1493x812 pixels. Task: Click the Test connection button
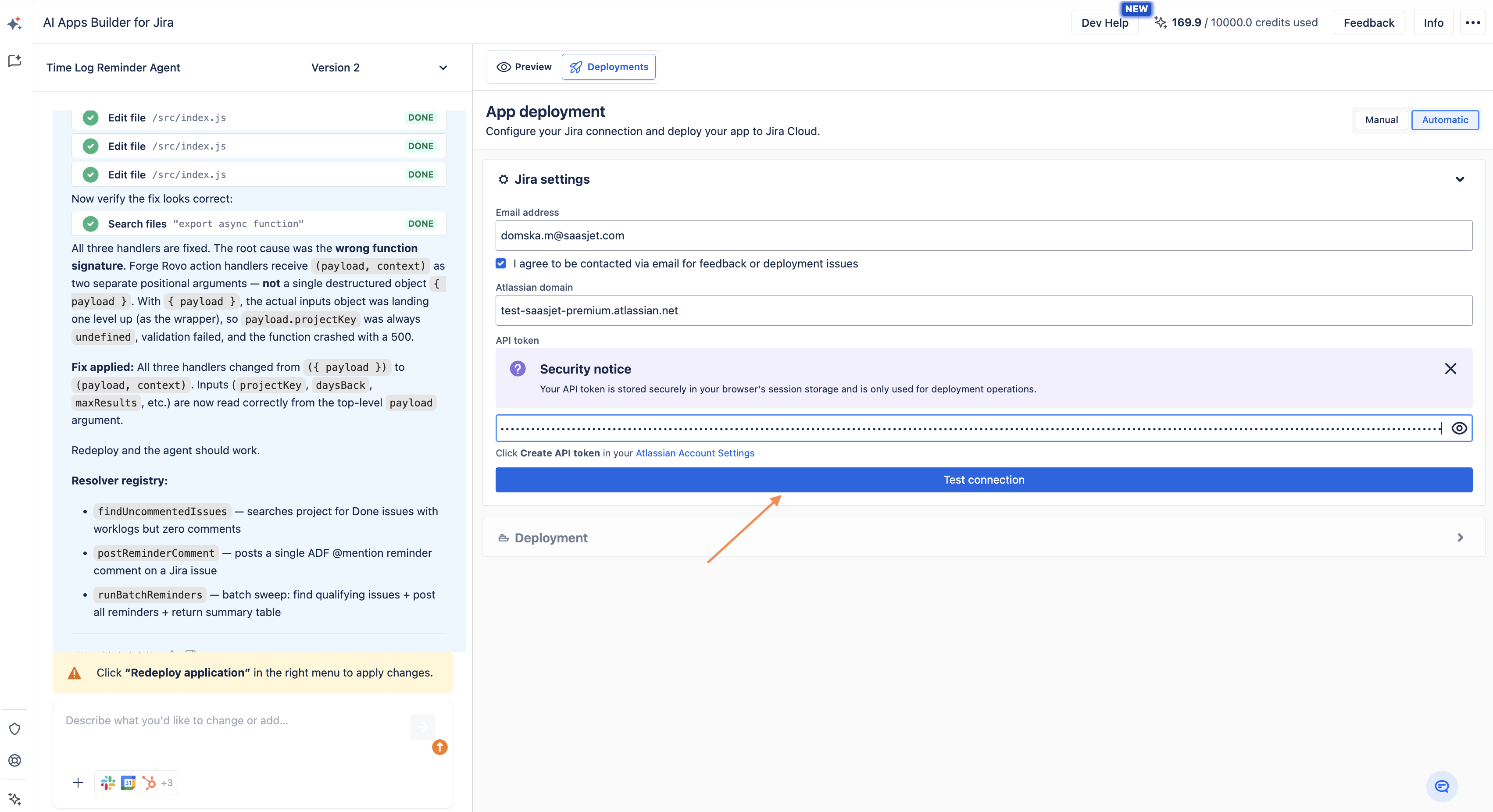[x=983, y=480]
